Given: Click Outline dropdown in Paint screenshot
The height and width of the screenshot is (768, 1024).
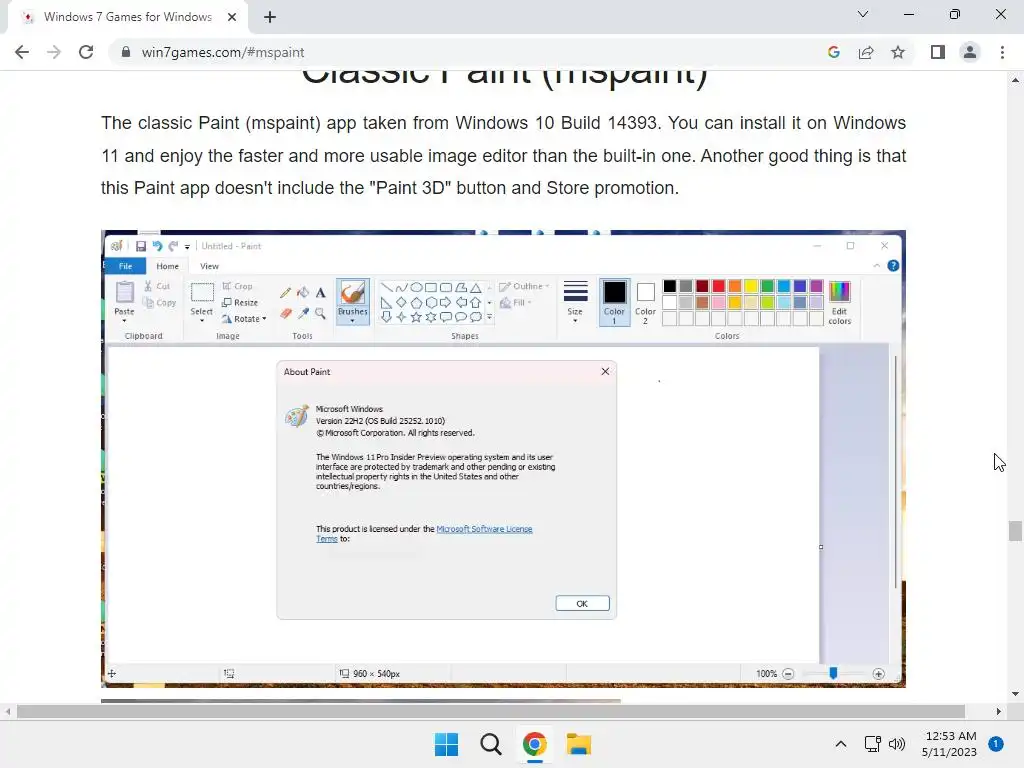Looking at the screenshot, I should tap(524, 286).
